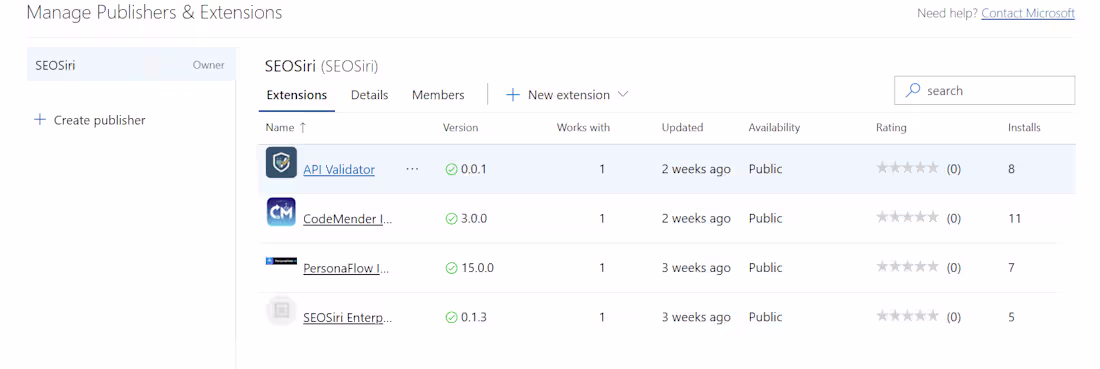Image resolution: width=1100 pixels, height=369 pixels.
Task: Click the plus icon for New extension
Action: [x=513, y=95]
